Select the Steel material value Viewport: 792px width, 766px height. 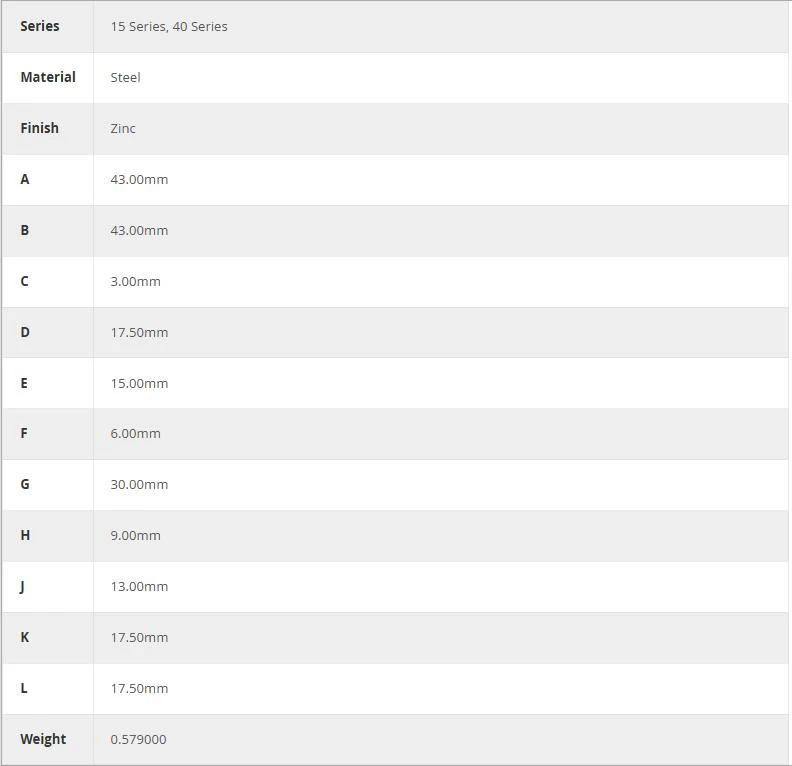tap(125, 78)
